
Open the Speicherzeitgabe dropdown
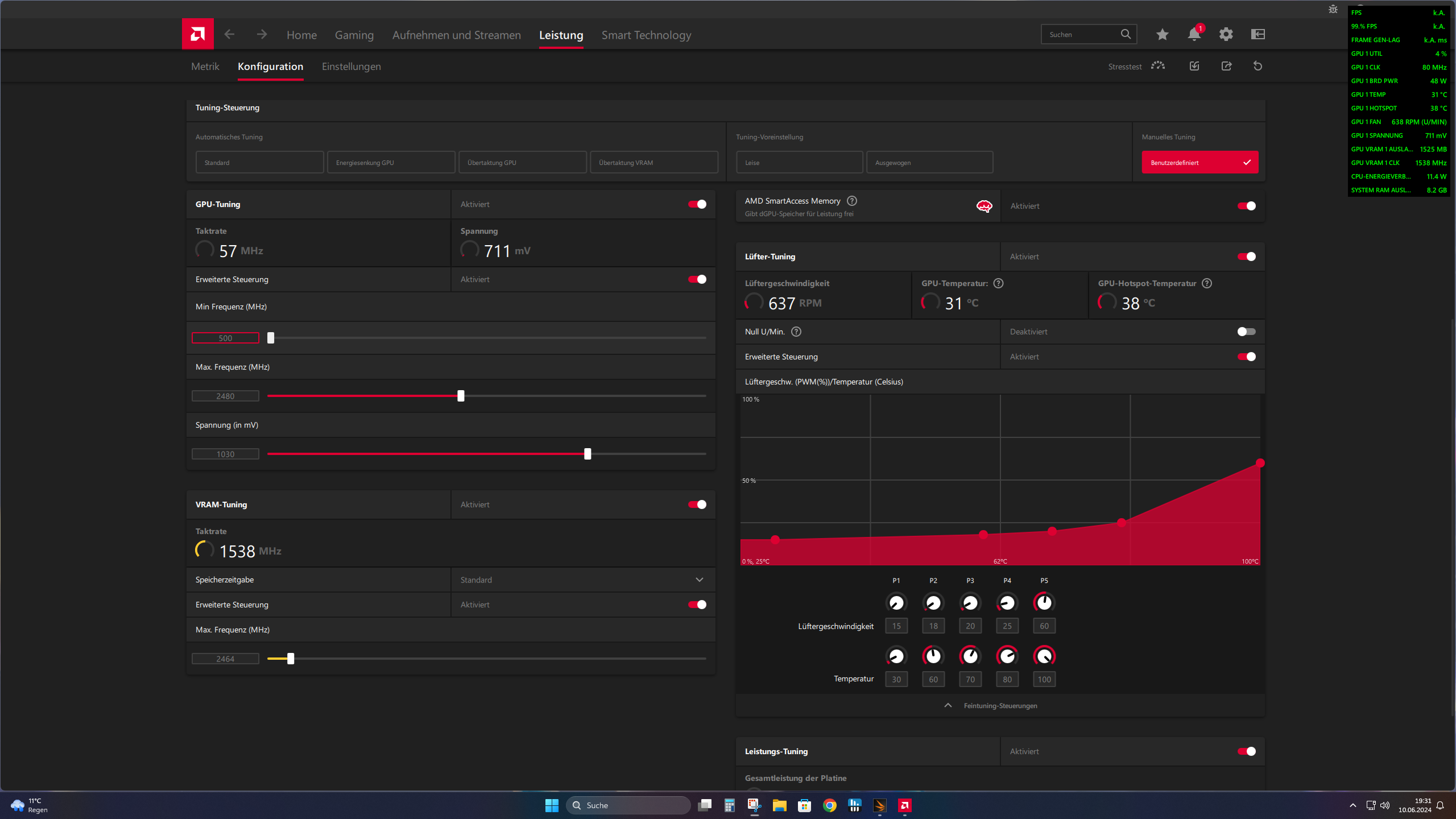point(699,580)
